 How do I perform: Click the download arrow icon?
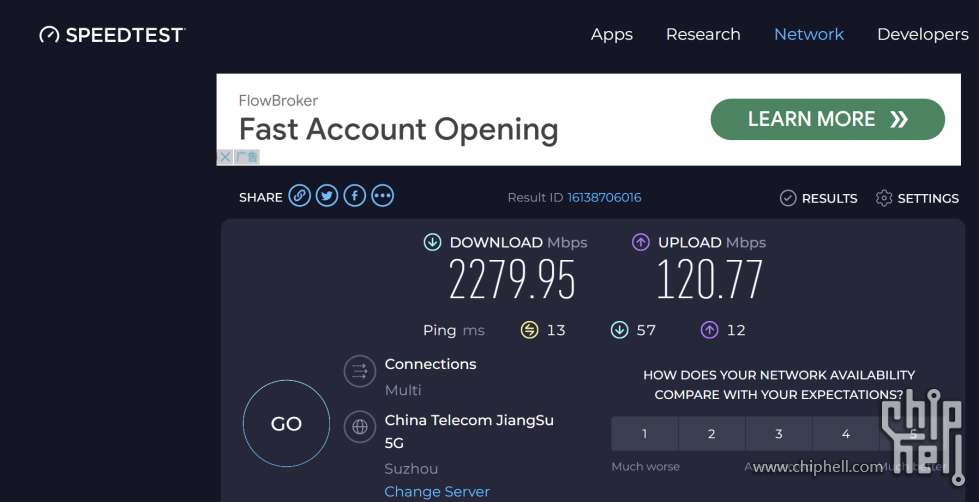click(432, 242)
